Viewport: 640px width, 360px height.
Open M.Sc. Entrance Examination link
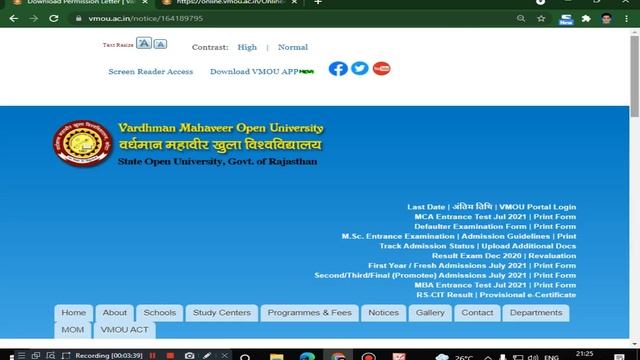click(x=398, y=236)
